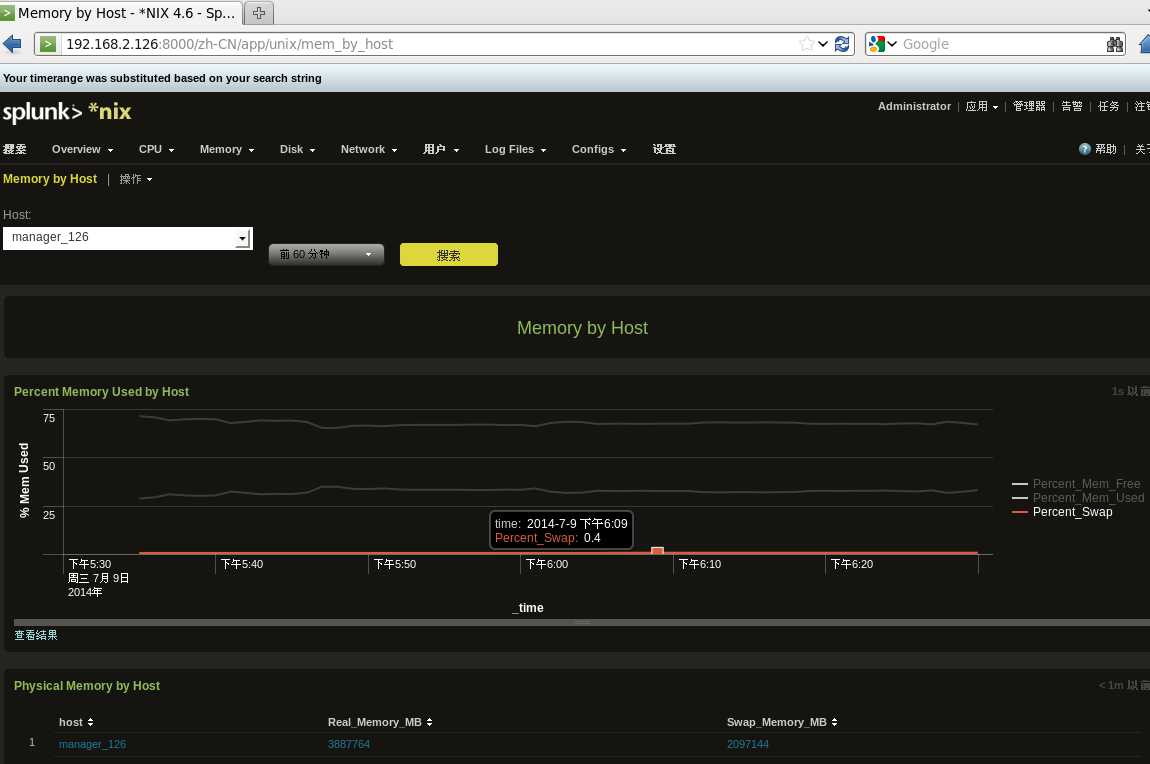Click the 查看结果 view results link

pyautogui.click(x=35, y=635)
